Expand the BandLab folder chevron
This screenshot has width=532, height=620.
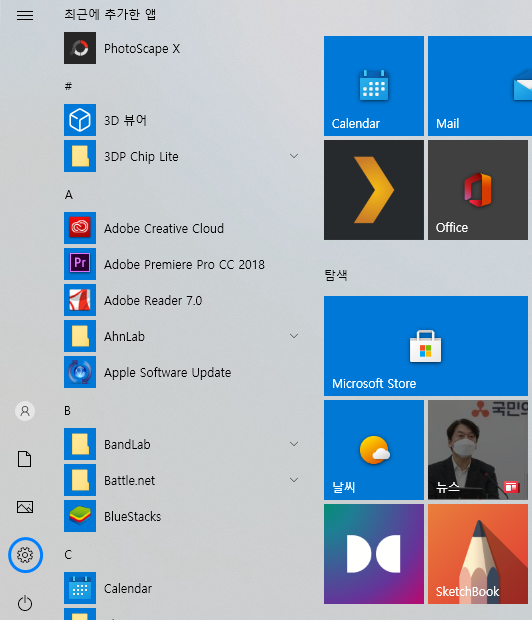(x=294, y=444)
